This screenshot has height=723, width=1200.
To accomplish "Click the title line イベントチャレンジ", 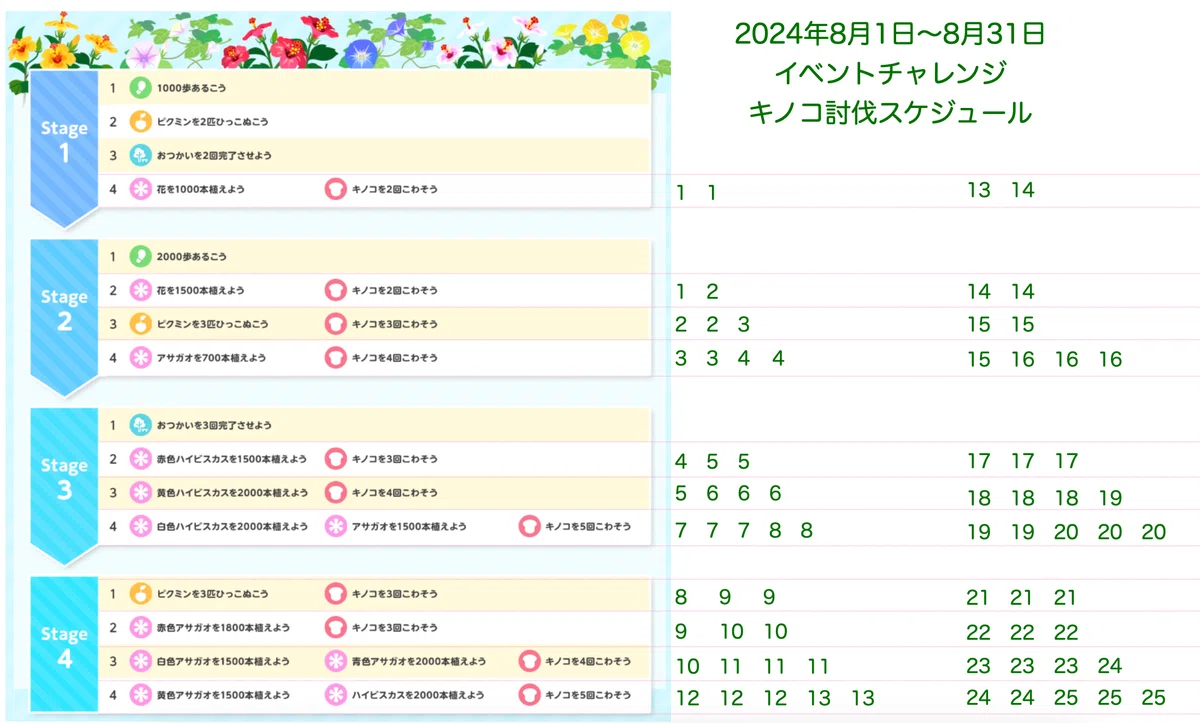I will click(x=890, y=73).
